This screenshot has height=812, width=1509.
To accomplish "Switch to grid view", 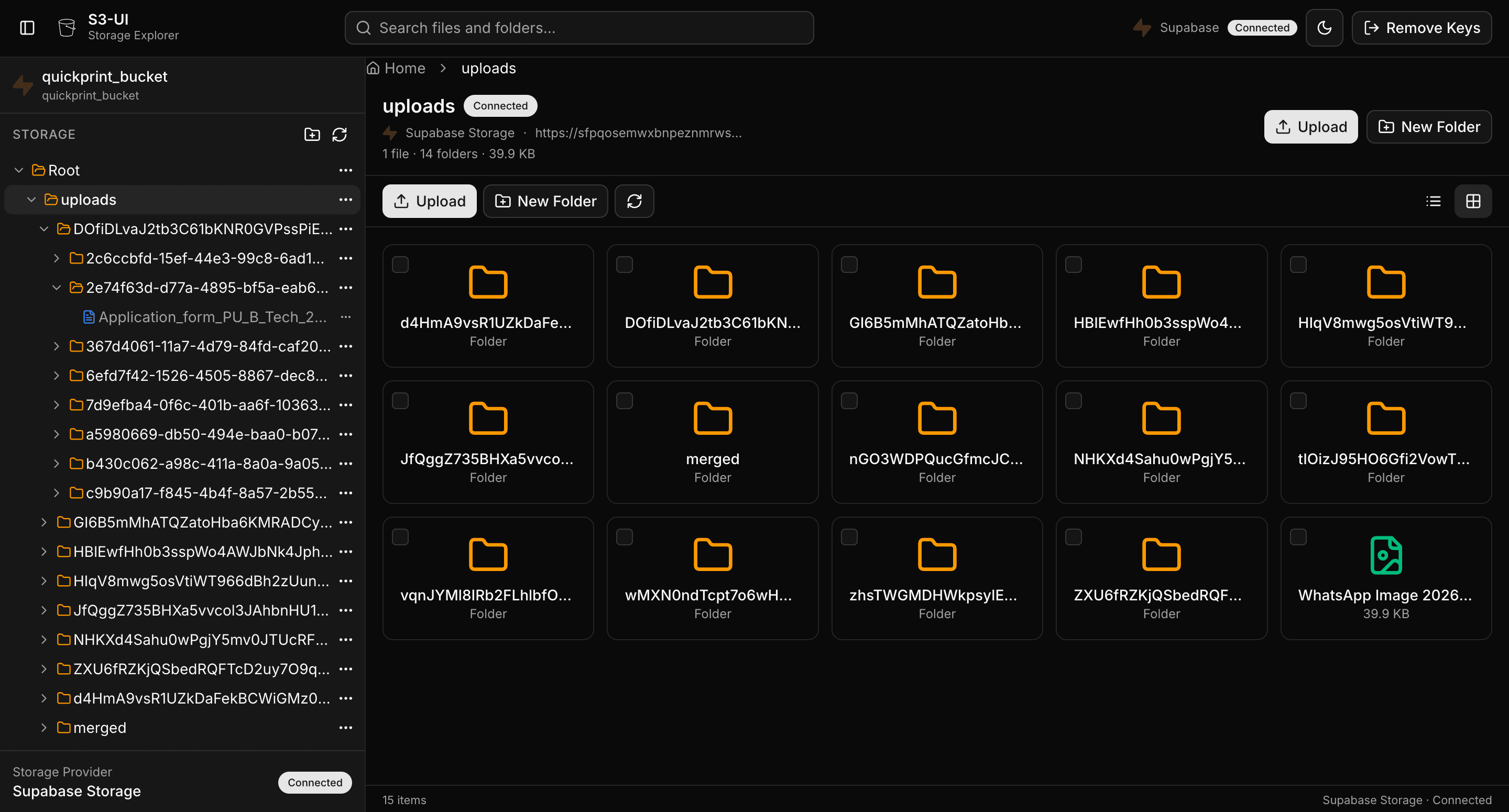I will 1473,201.
